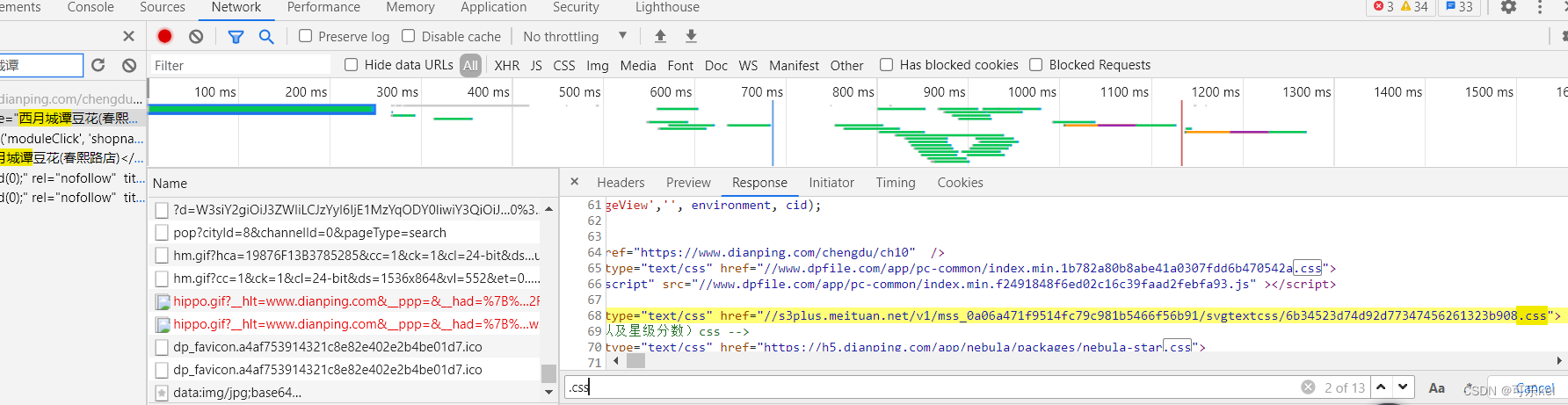1568x405 pixels.
Task: Click the .css find input field
Action: tap(932, 387)
